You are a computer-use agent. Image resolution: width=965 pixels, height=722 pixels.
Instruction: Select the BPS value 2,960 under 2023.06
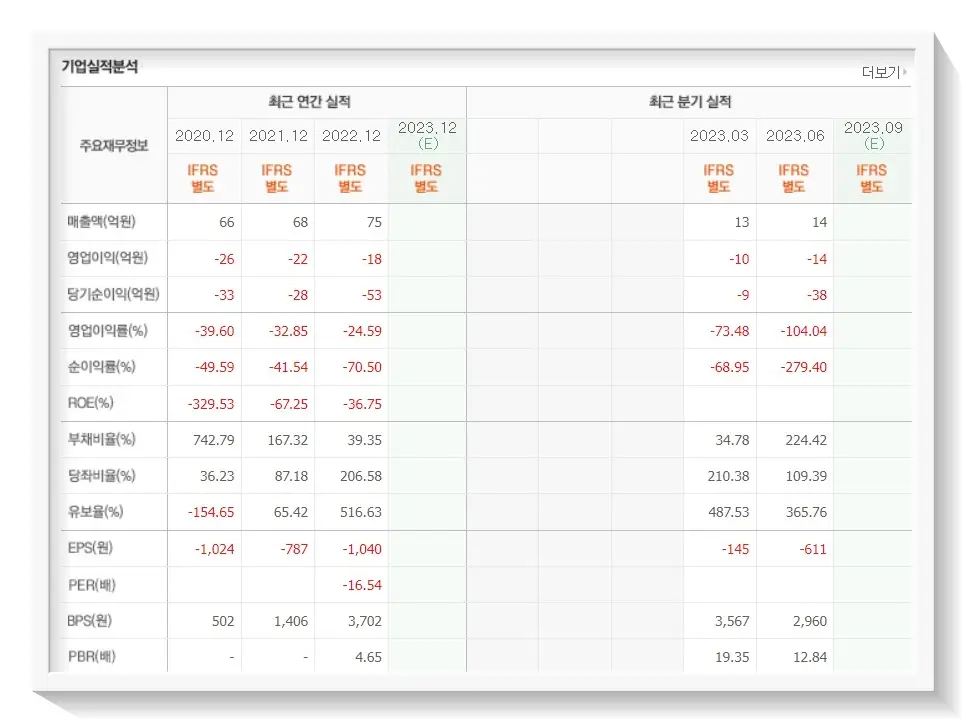pyautogui.click(x=810, y=620)
